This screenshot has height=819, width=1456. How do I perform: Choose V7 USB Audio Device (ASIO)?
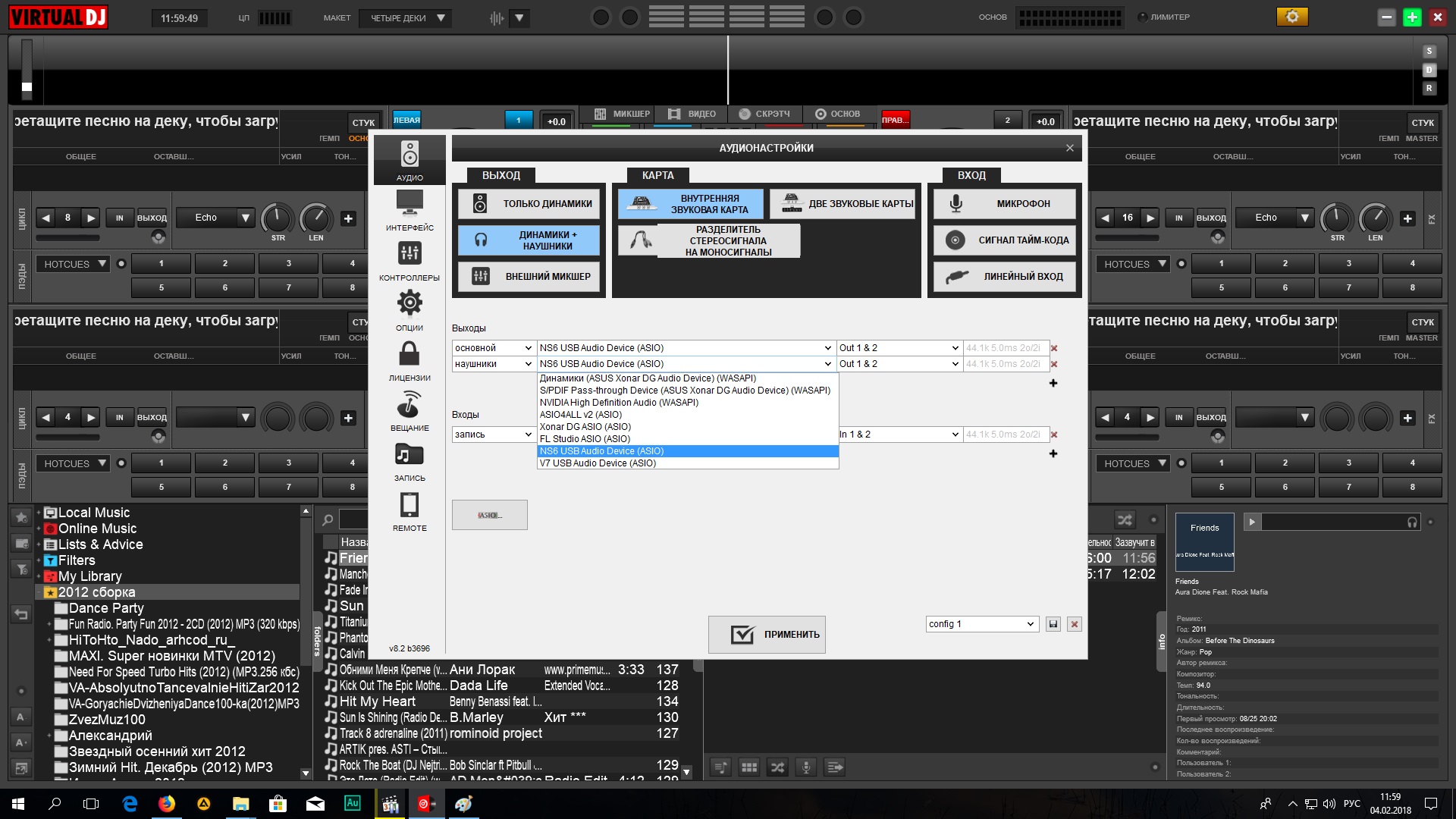687,463
